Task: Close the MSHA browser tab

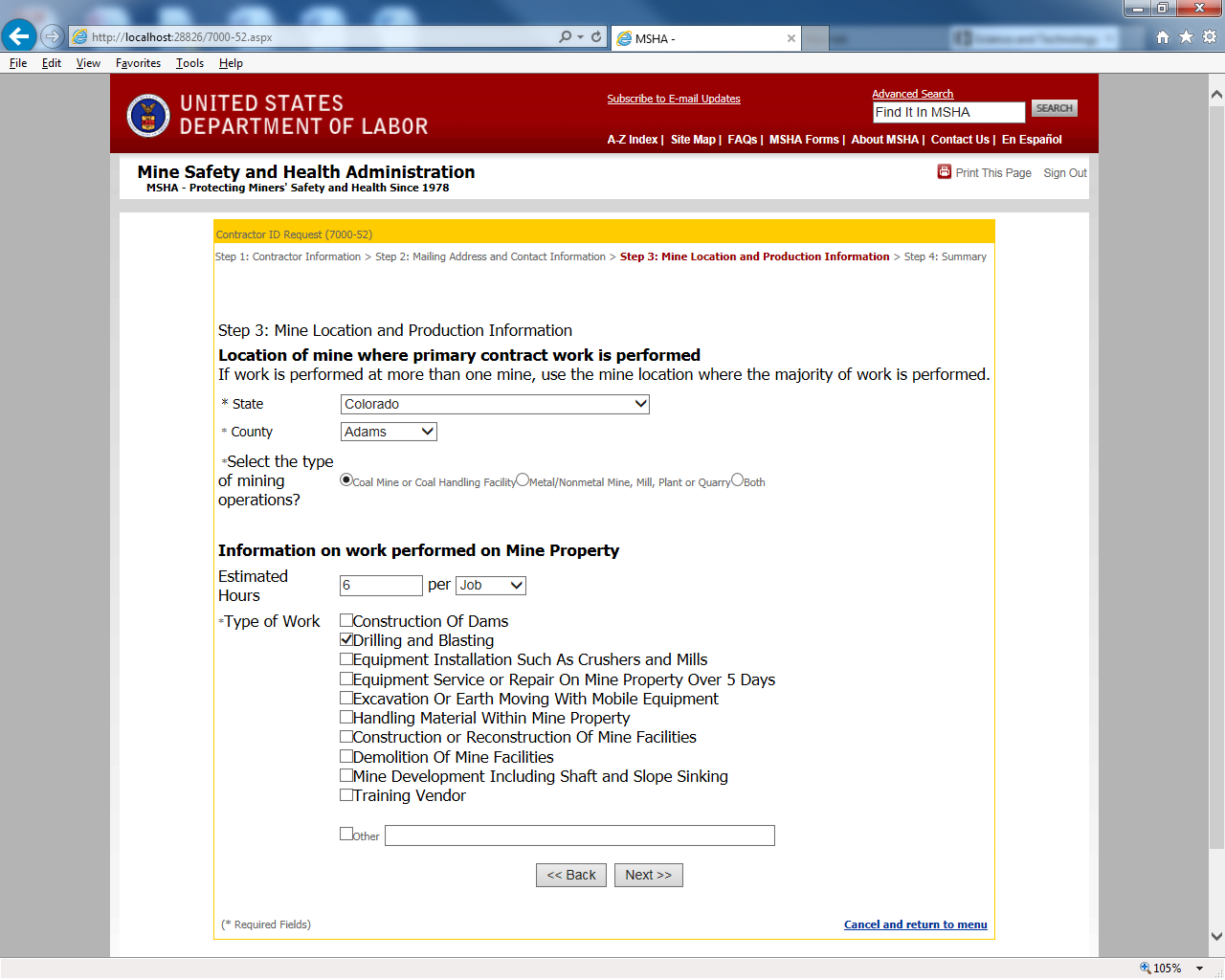Action: pyautogui.click(x=791, y=38)
